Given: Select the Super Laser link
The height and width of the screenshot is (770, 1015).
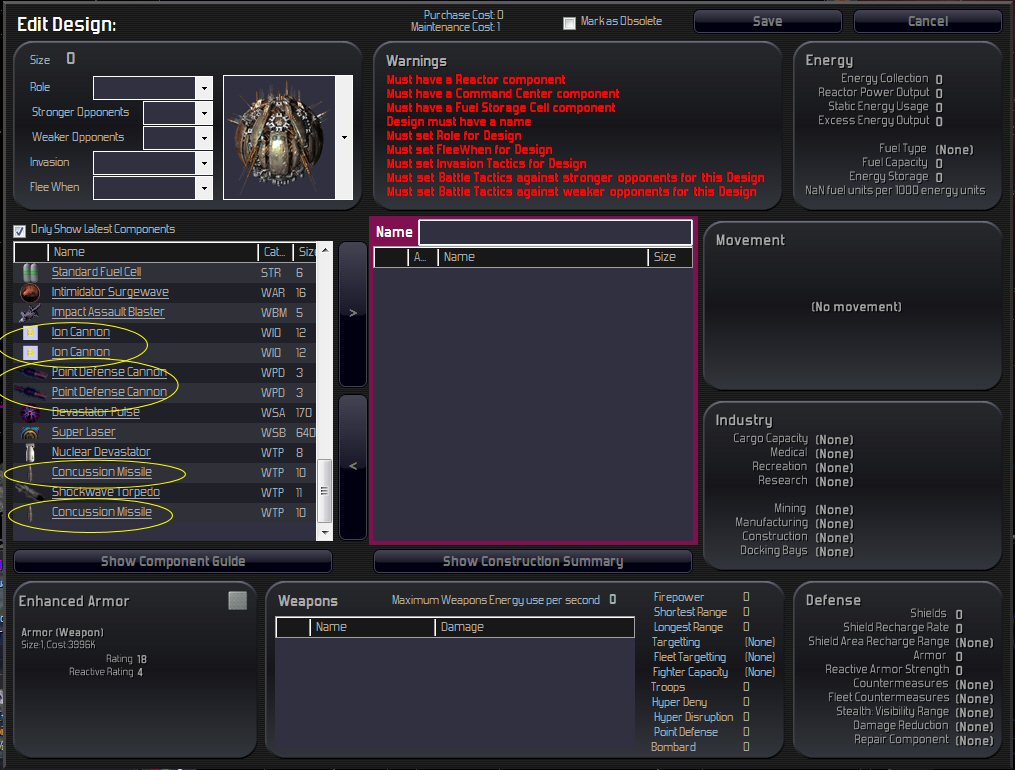Looking at the screenshot, I should [84, 432].
